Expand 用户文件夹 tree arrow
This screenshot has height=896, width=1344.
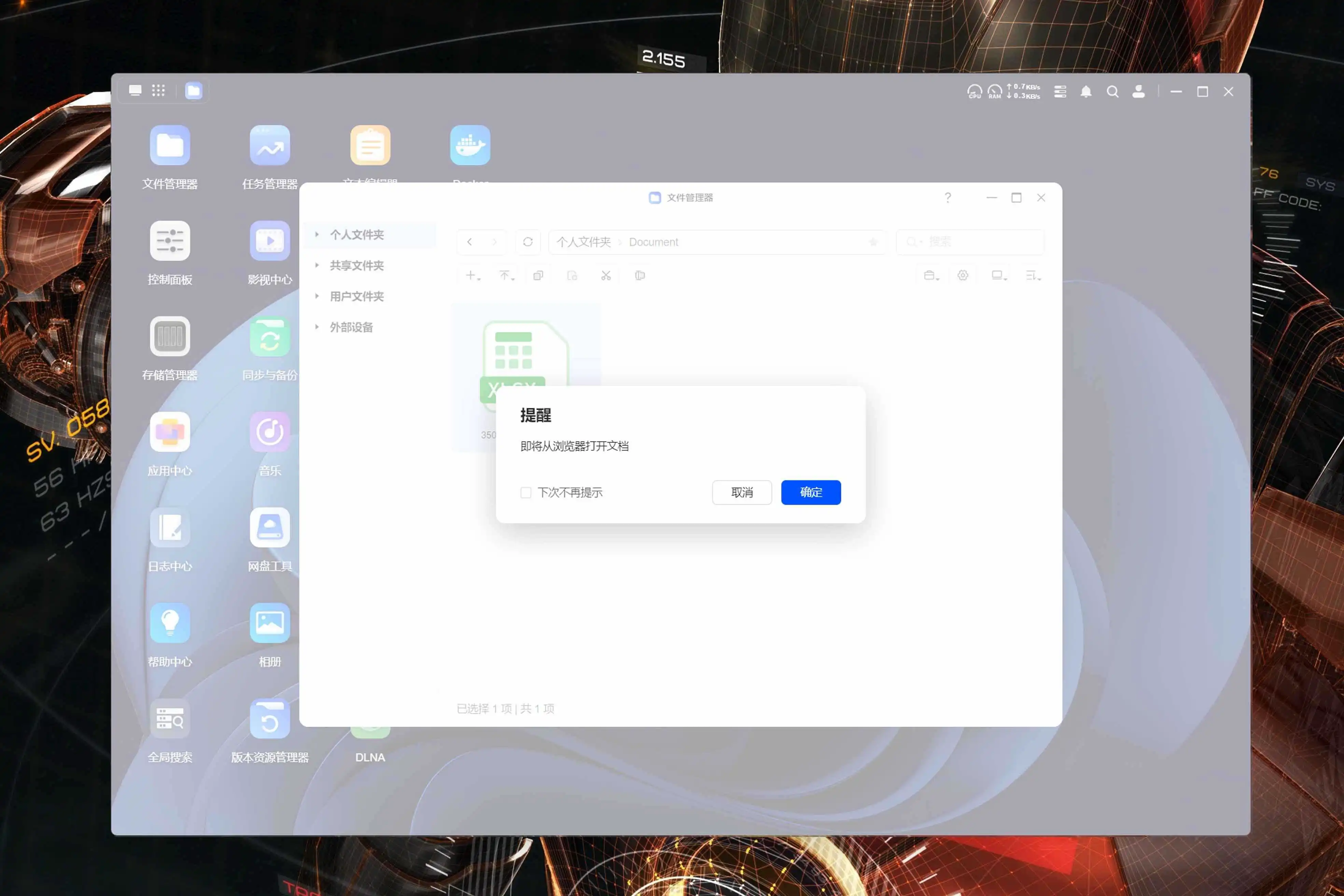(x=317, y=296)
